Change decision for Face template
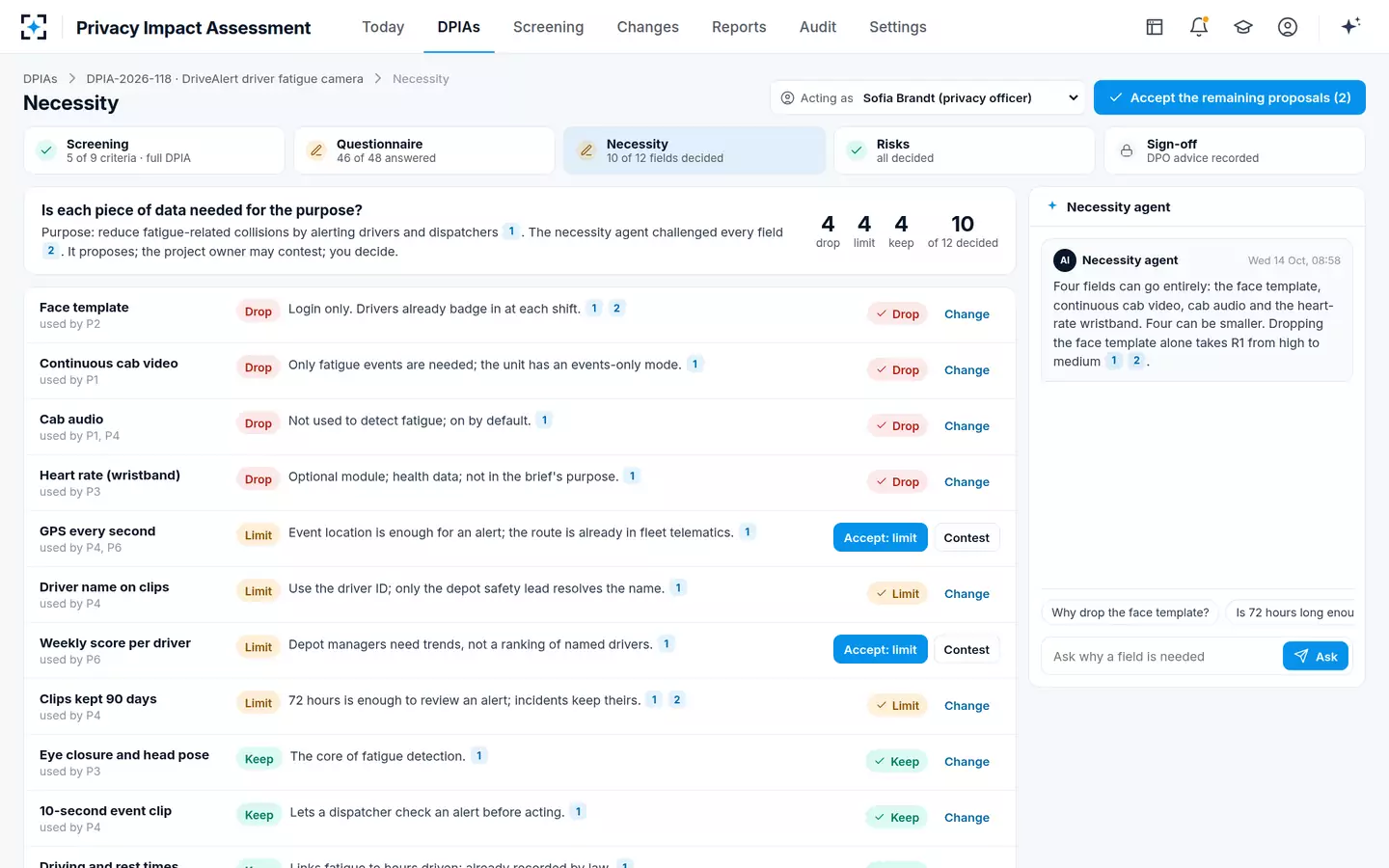This screenshot has width=1389, height=868. (x=967, y=314)
